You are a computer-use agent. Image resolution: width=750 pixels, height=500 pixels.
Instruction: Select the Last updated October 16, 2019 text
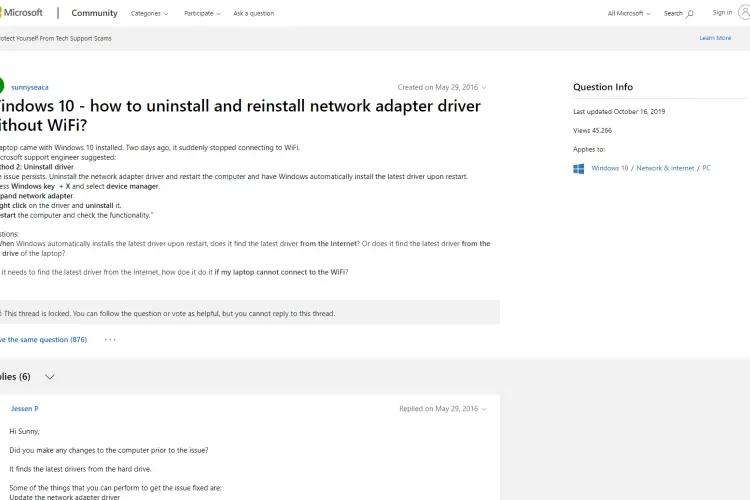(x=619, y=111)
